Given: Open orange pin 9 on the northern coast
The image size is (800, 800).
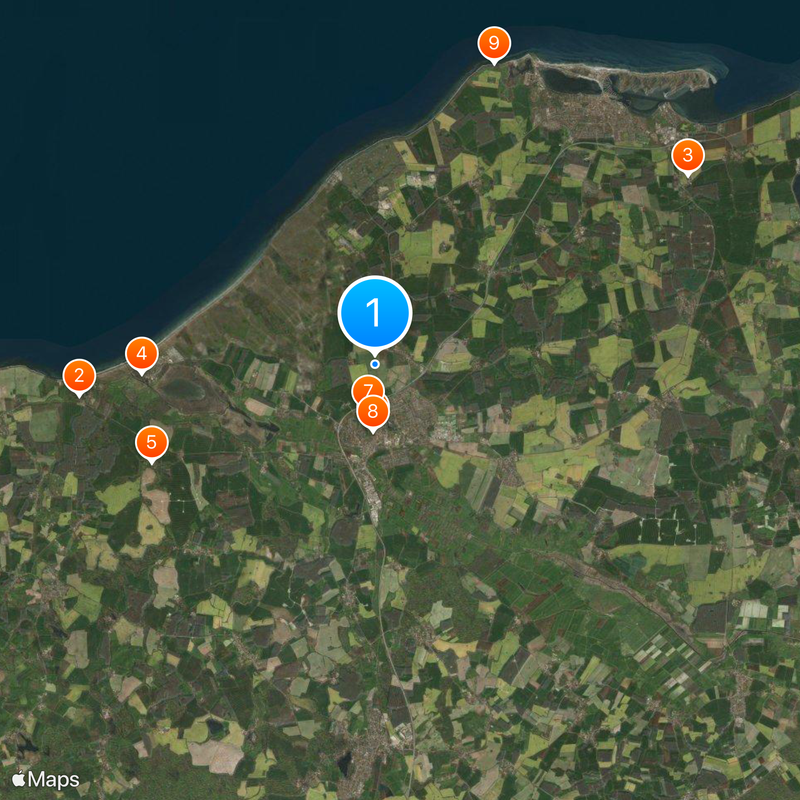Looking at the screenshot, I should pos(494,43).
